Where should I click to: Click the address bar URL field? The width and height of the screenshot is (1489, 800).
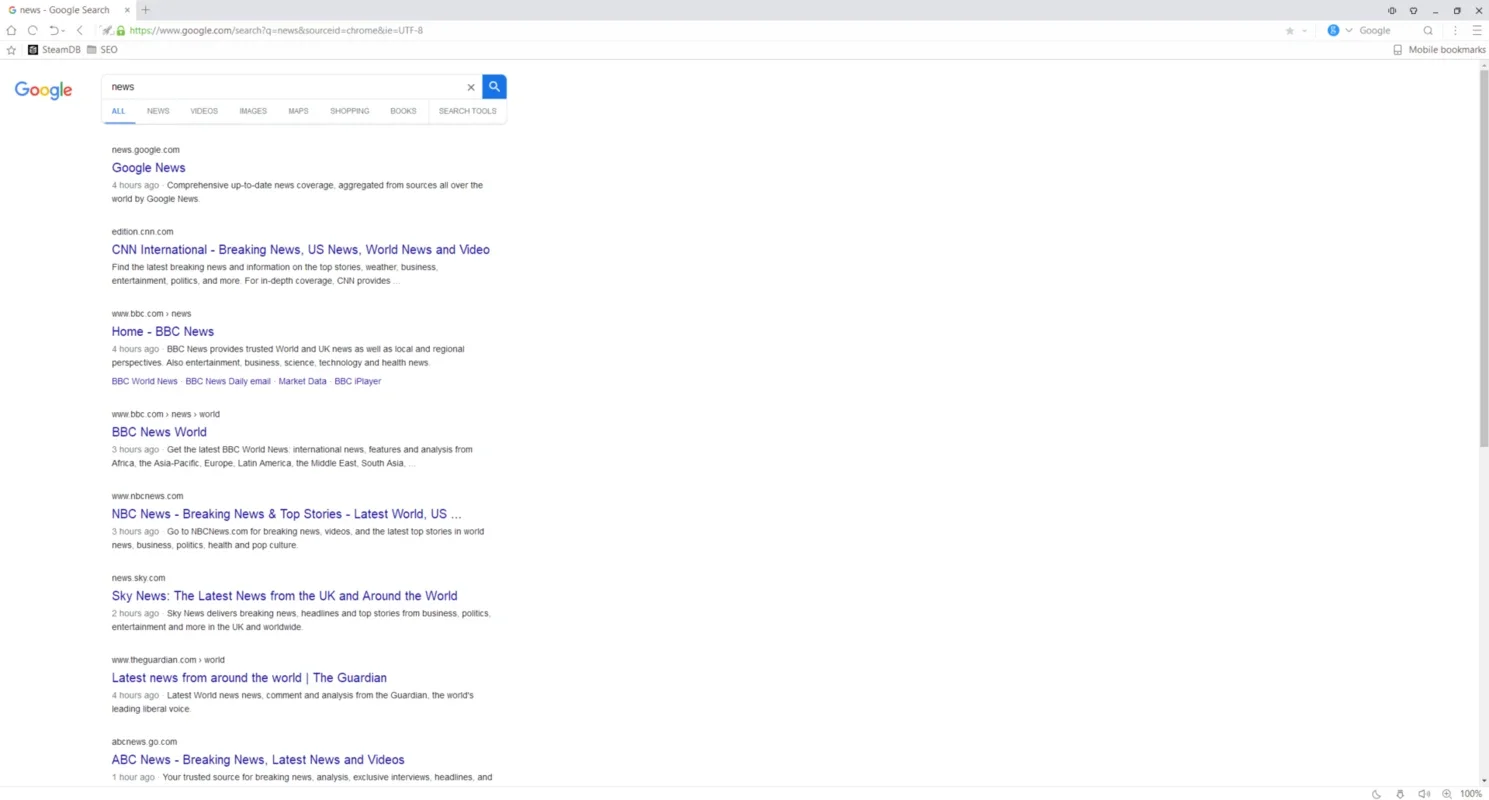(x=700, y=30)
